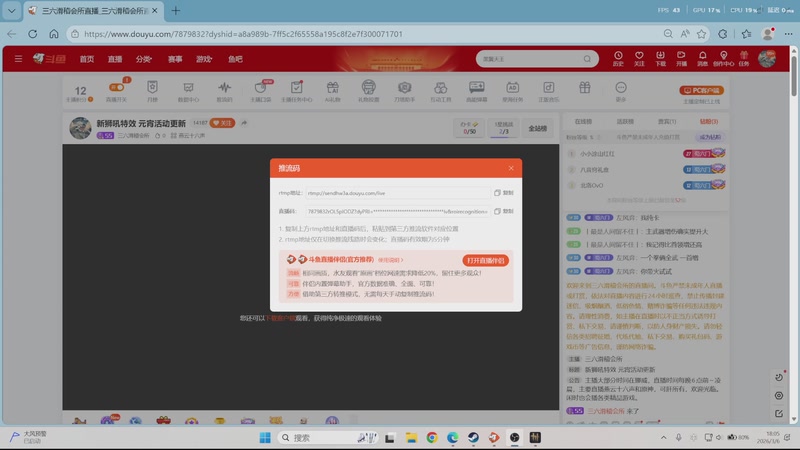Open Steam from the taskbar
This screenshot has height=450, width=800.
[x=473, y=438]
